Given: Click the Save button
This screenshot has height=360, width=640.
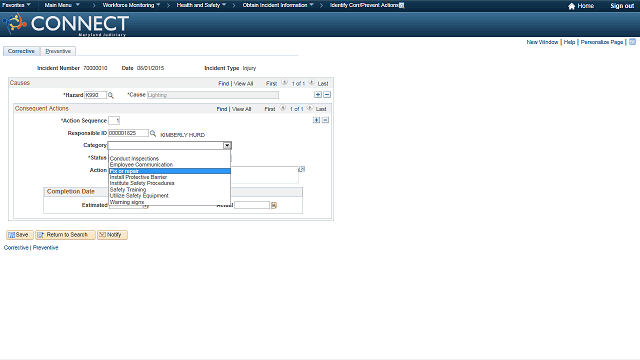Looking at the screenshot, I should click(19, 235).
